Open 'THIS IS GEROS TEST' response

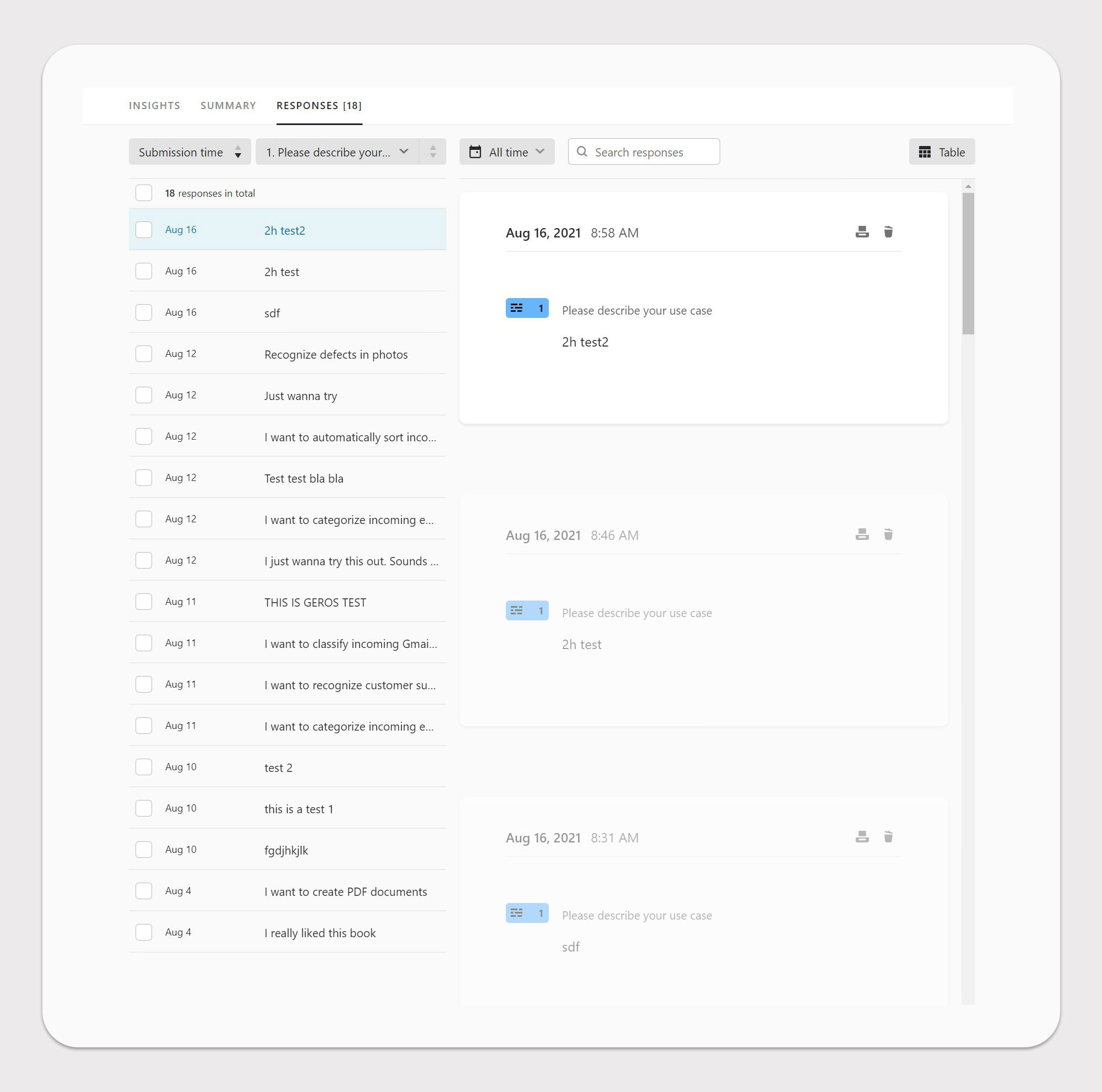tap(288, 602)
